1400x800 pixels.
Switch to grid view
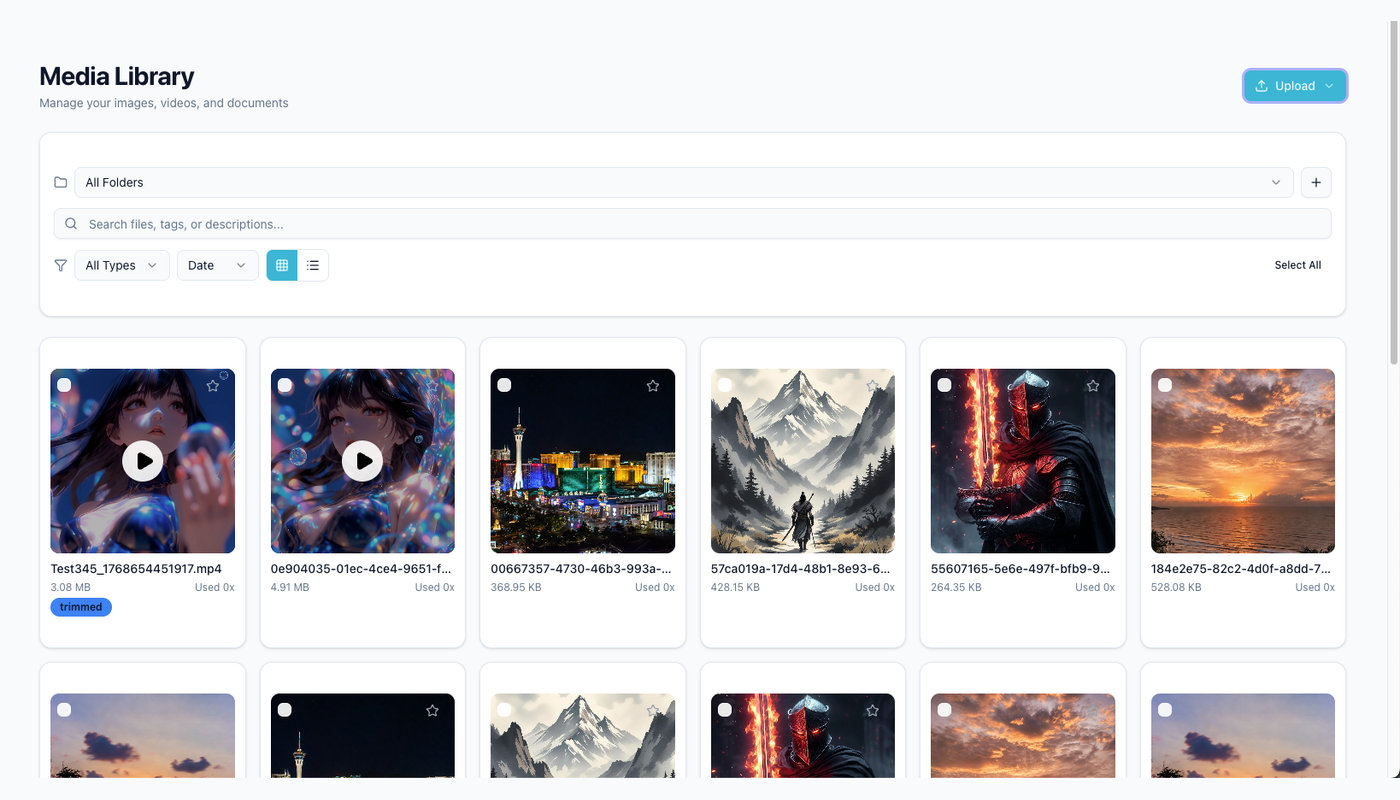tap(282, 265)
